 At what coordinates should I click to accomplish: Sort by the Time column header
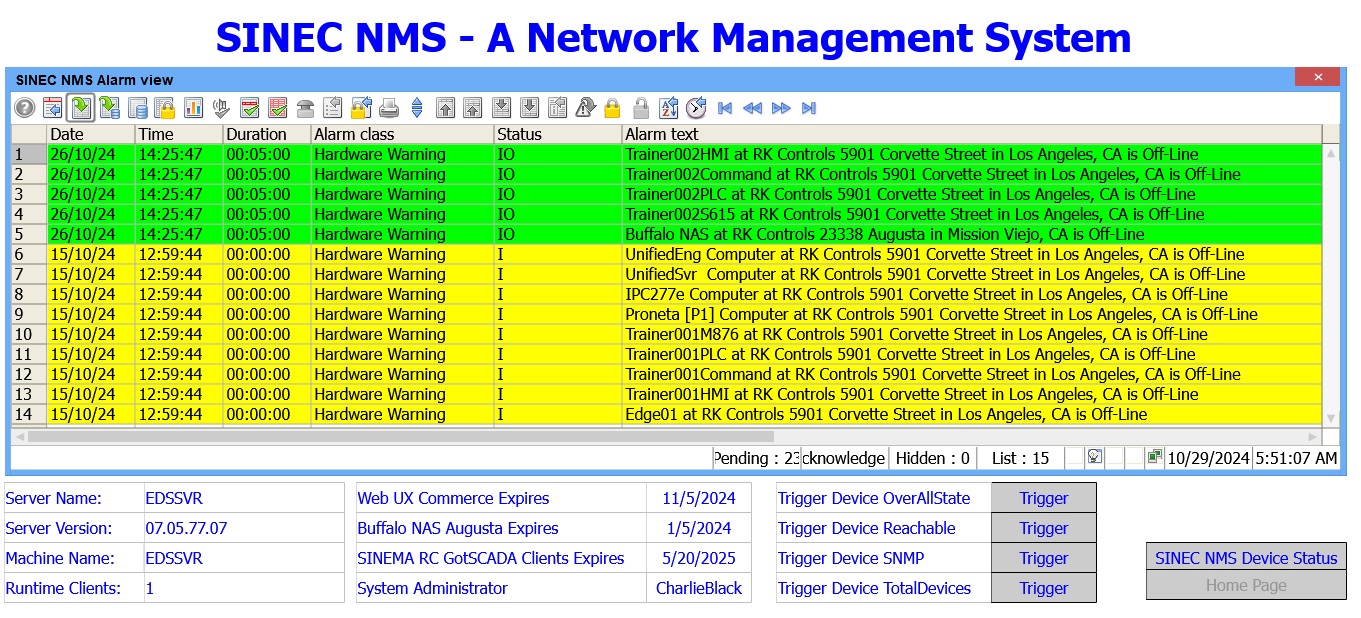coord(179,134)
